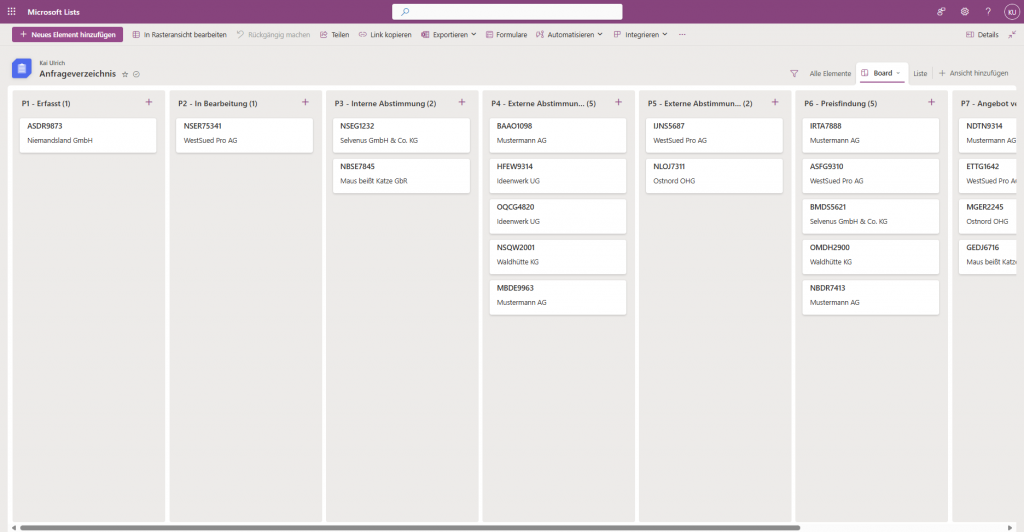Click the plus icon in P6 - Preisfindung
Screen dimensions: 1024x532
click(x=931, y=102)
